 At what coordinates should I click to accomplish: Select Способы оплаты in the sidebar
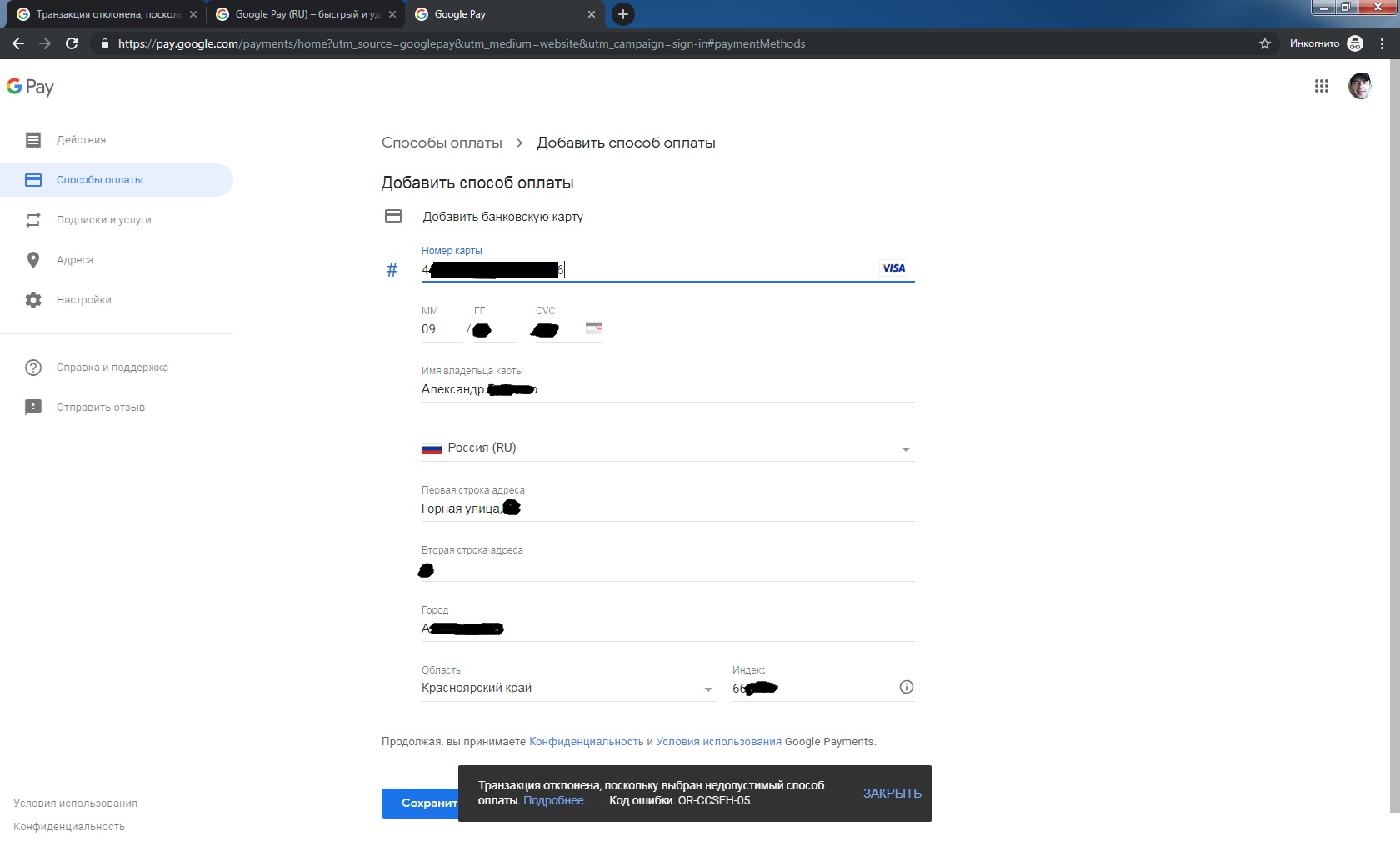tap(117, 180)
